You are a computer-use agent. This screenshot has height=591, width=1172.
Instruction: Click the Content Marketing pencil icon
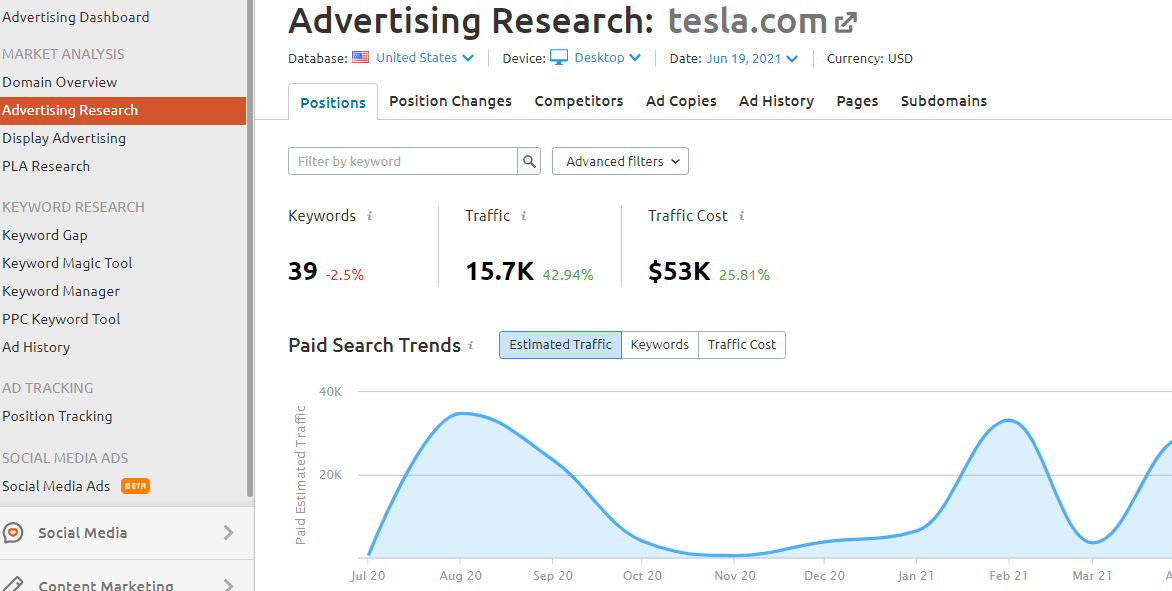13,585
